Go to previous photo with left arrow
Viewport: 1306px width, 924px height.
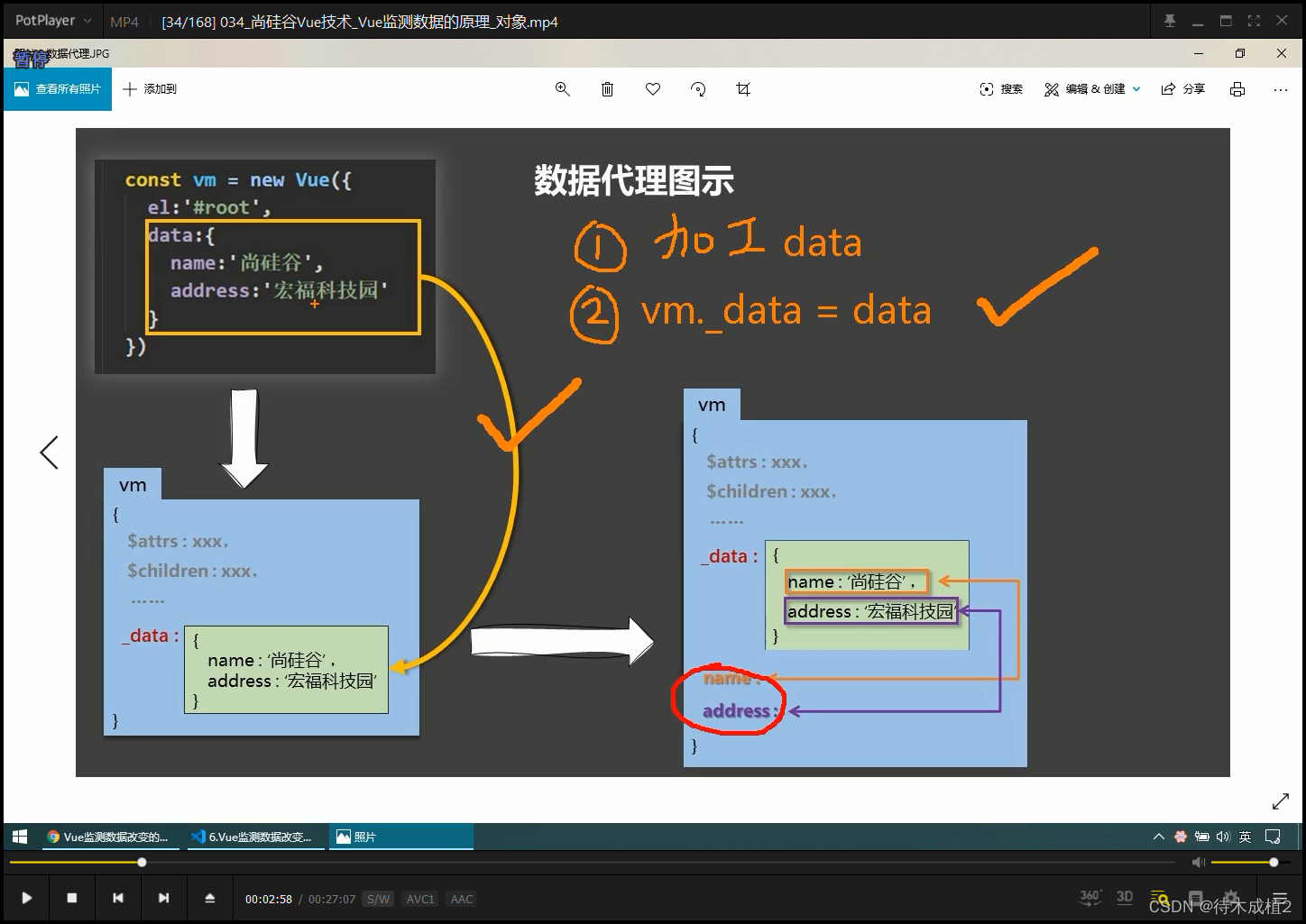point(50,452)
